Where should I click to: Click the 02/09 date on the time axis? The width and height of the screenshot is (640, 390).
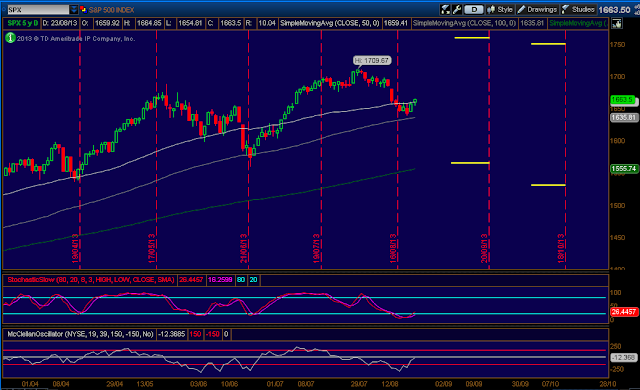[x=443, y=384]
